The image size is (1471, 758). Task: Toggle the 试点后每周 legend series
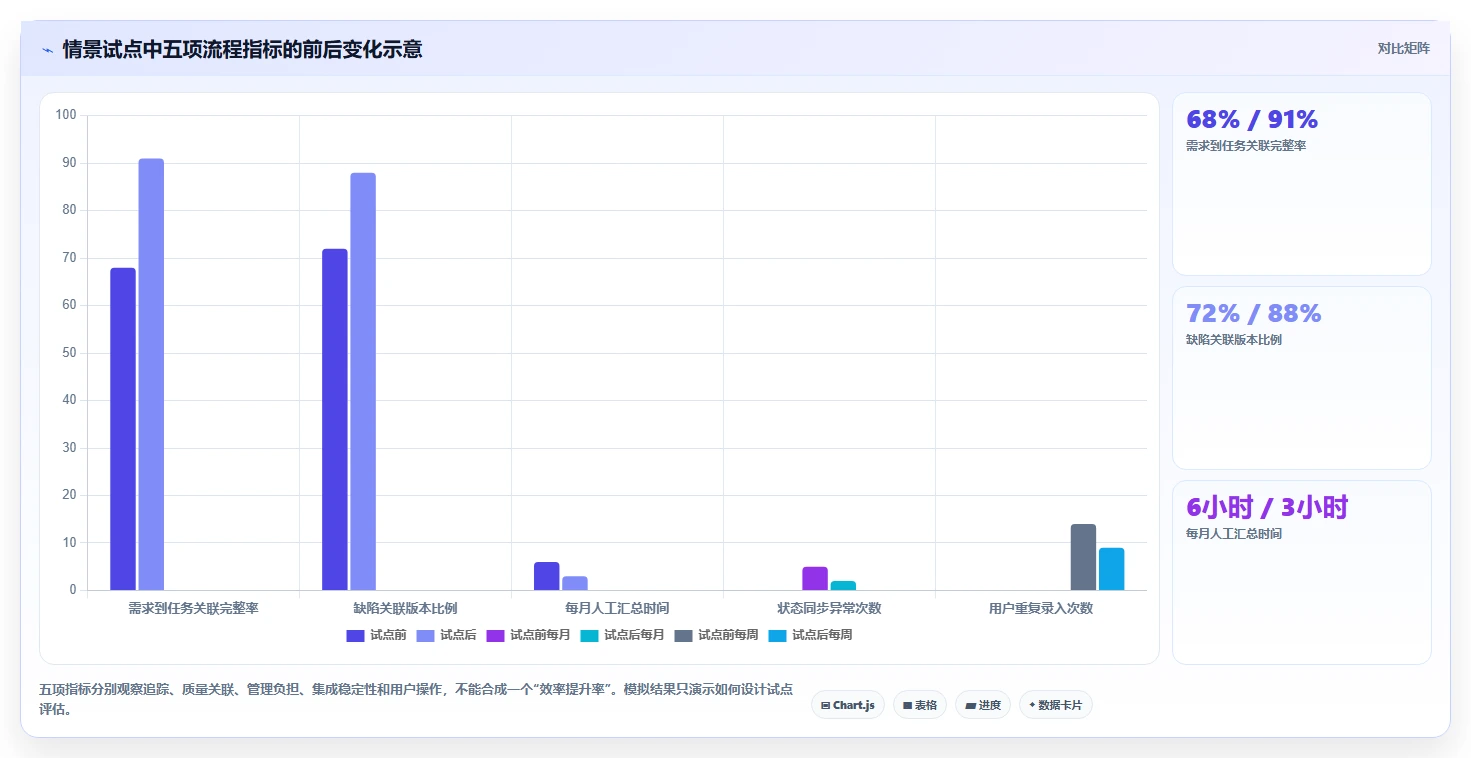point(810,635)
